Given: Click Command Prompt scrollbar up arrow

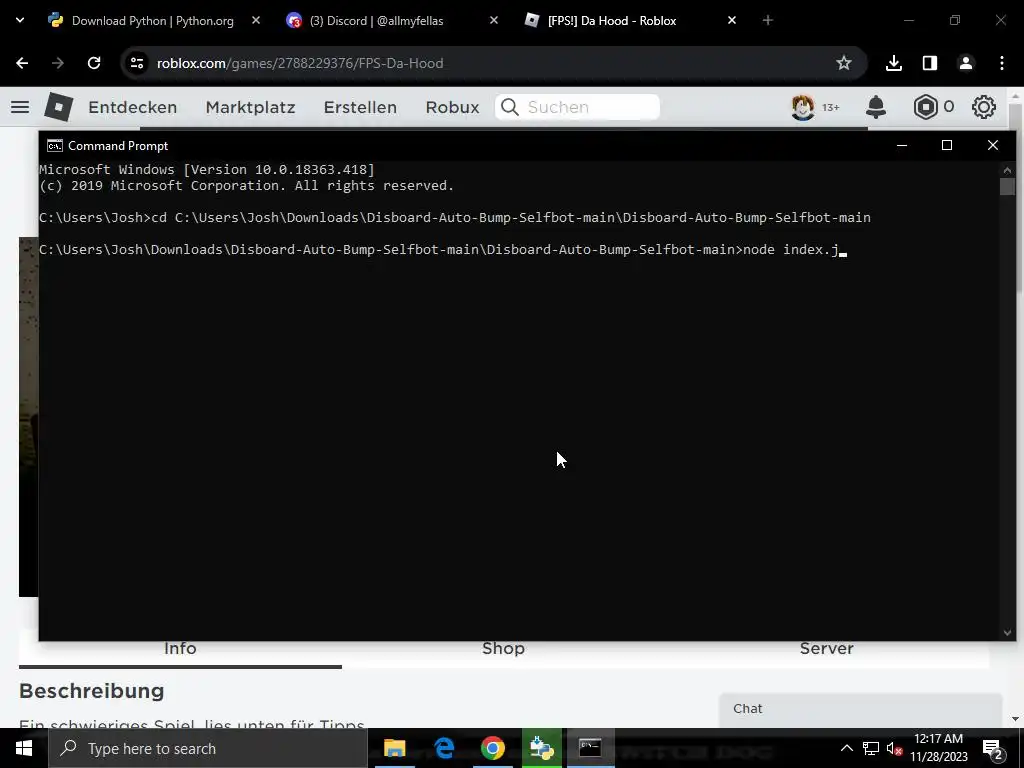Looking at the screenshot, I should [1007, 170].
